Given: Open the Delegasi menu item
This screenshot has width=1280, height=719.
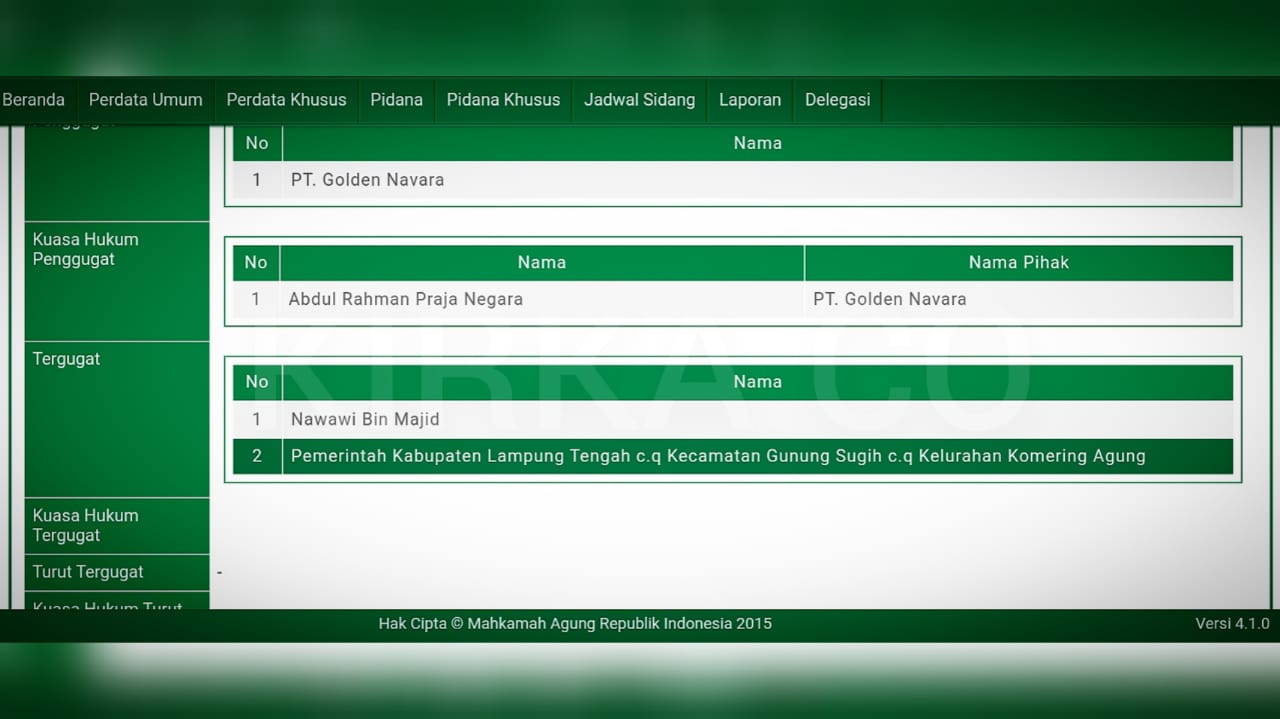Looking at the screenshot, I should [x=837, y=100].
